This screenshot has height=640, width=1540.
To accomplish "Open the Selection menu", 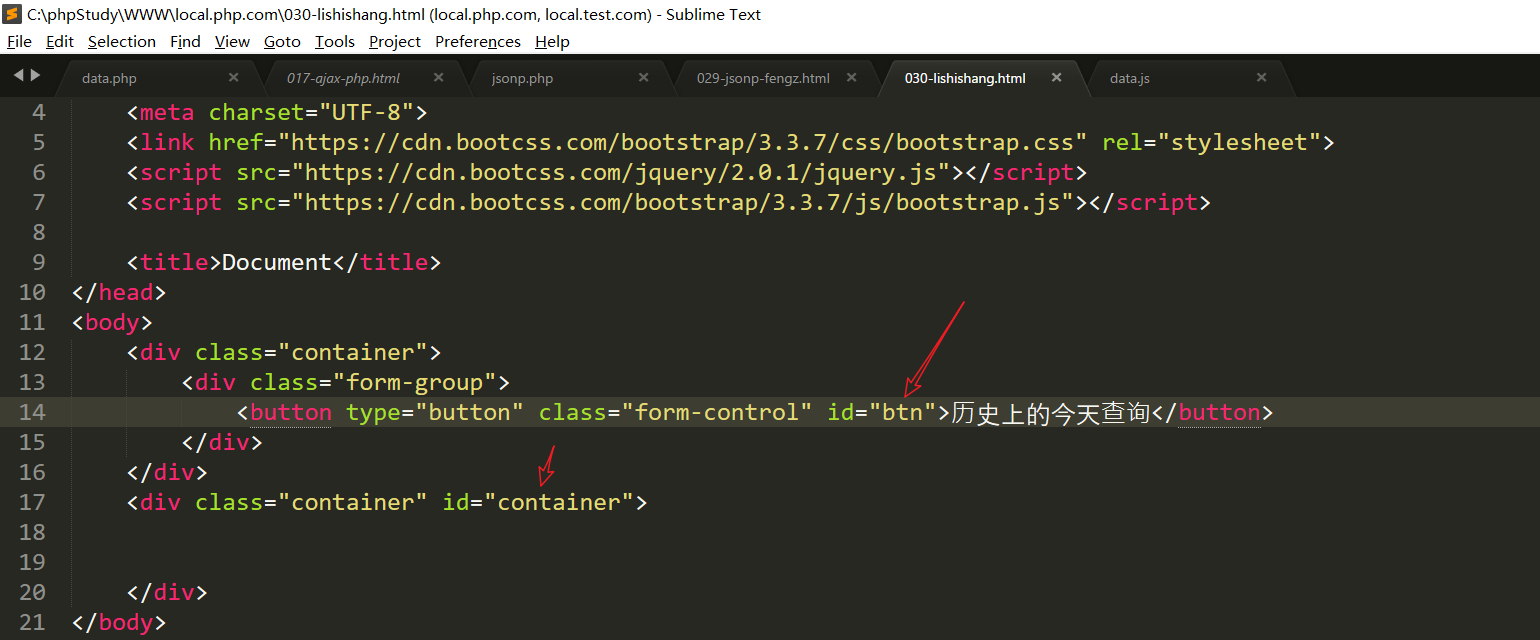I will [x=121, y=42].
